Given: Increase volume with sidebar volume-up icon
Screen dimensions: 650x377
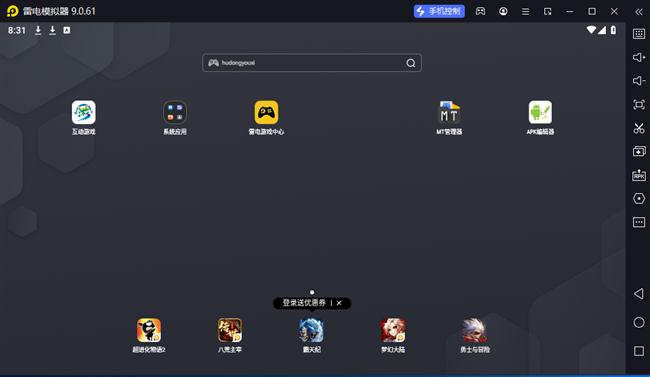Looking at the screenshot, I should coord(639,57).
